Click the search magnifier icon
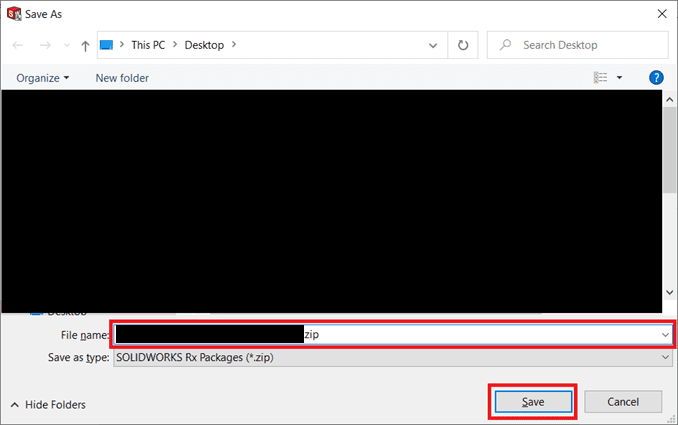The height and width of the screenshot is (425, 678). [505, 45]
